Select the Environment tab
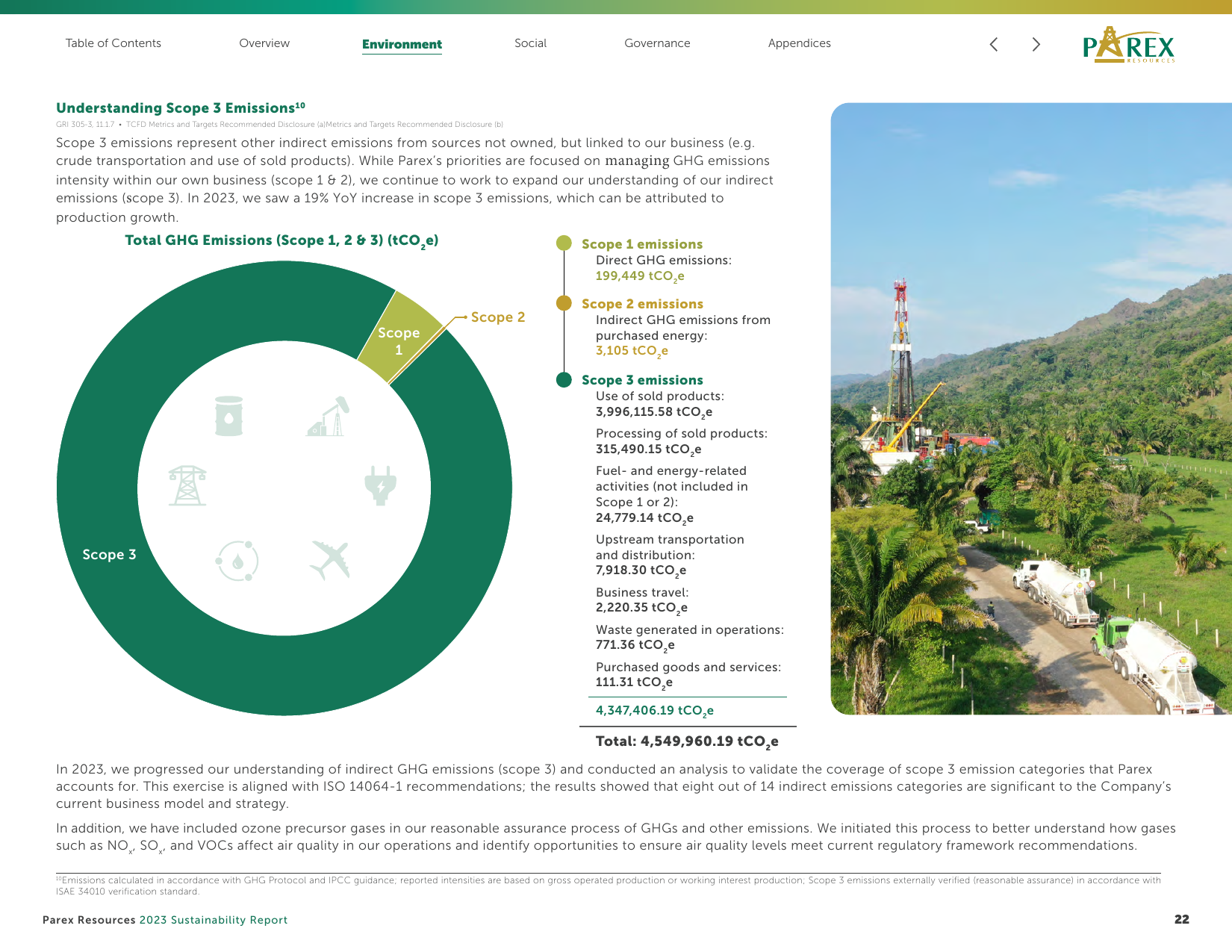Image resolution: width=1232 pixels, height=952 pixels. click(402, 45)
